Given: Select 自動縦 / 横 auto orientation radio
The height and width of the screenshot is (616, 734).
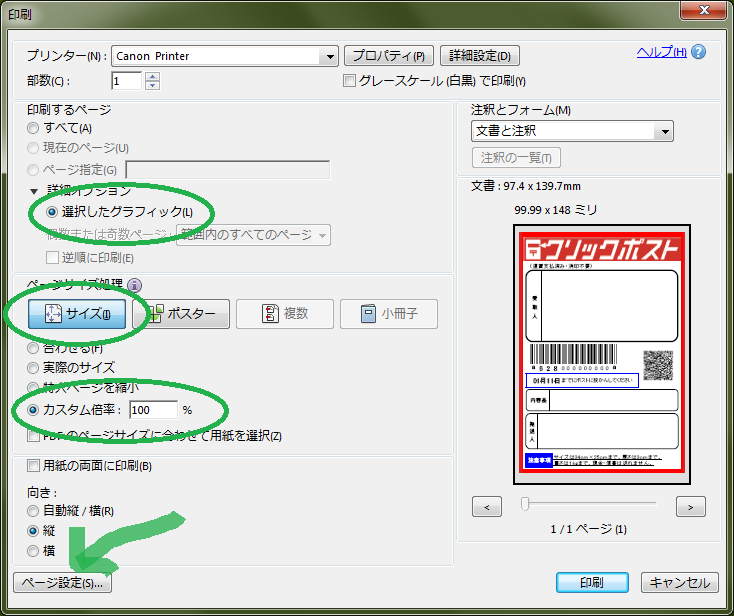Looking at the screenshot, I should (x=33, y=511).
